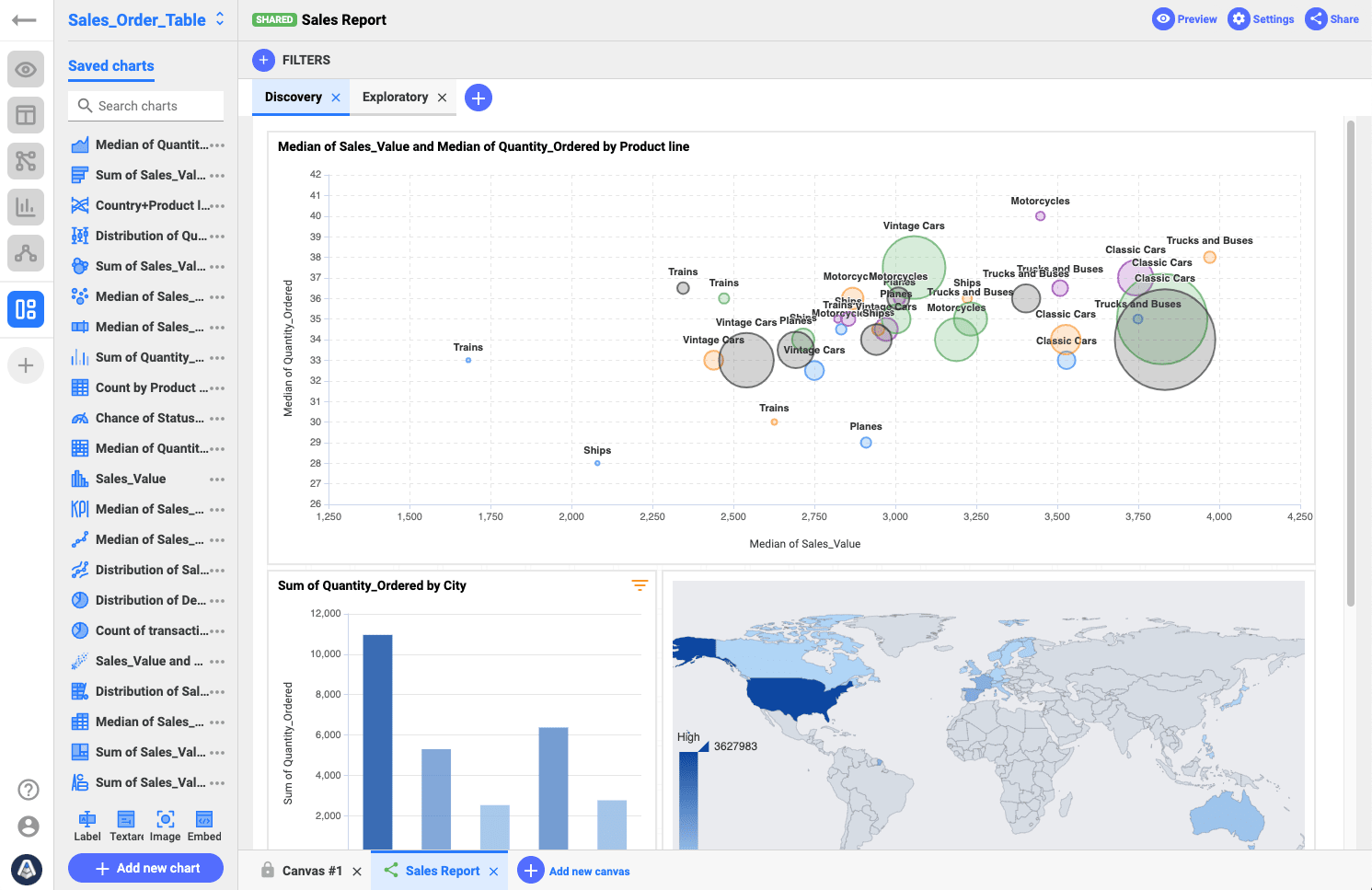Switch to Canvas #1 tab
The width and height of the screenshot is (1372, 890).
[x=312, y=871]
